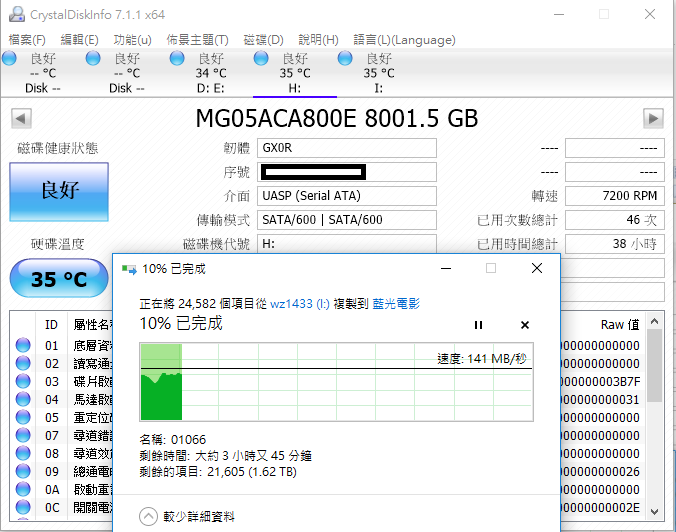Image resolution: width=676 pixels, height=532 pixels.
Task: Click the remaining time text 3 小時又 45 分鐘
Action: [266, 456]
